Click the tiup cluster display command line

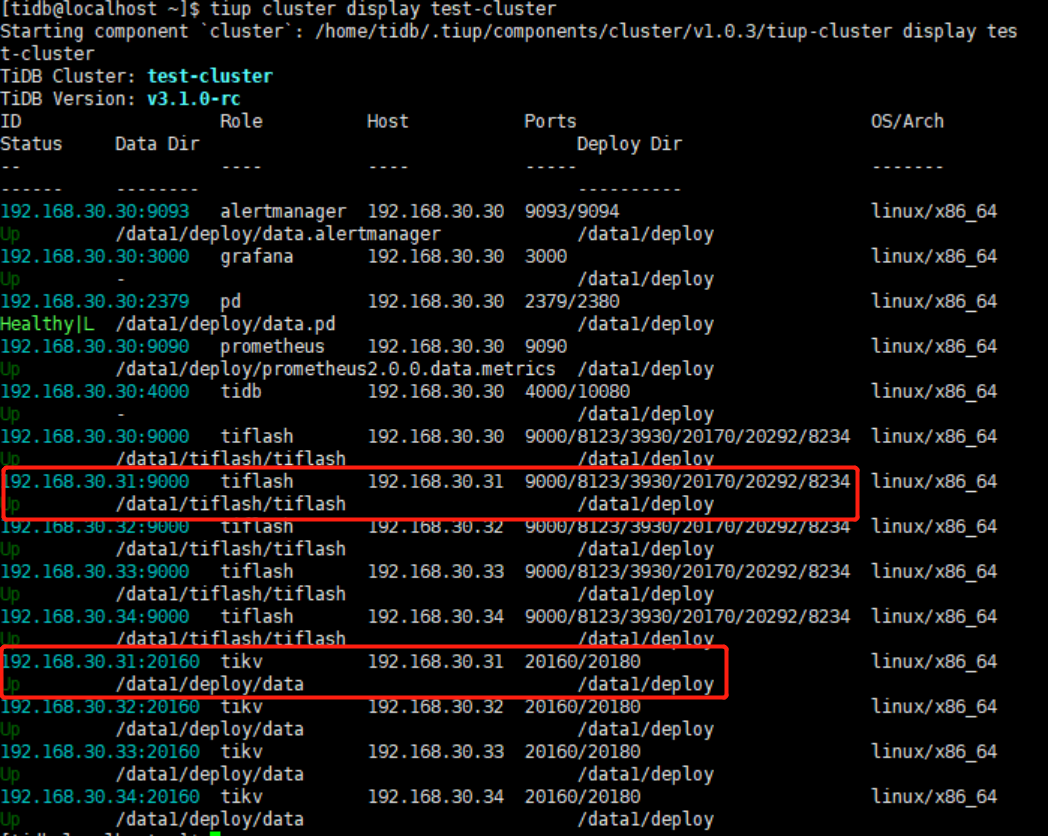[383, 9]
